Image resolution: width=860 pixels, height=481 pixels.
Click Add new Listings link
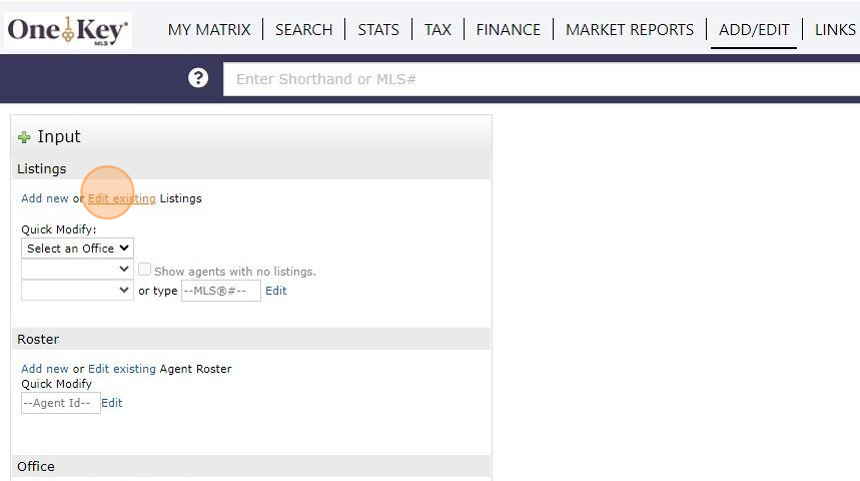click(x=45, y=199)
